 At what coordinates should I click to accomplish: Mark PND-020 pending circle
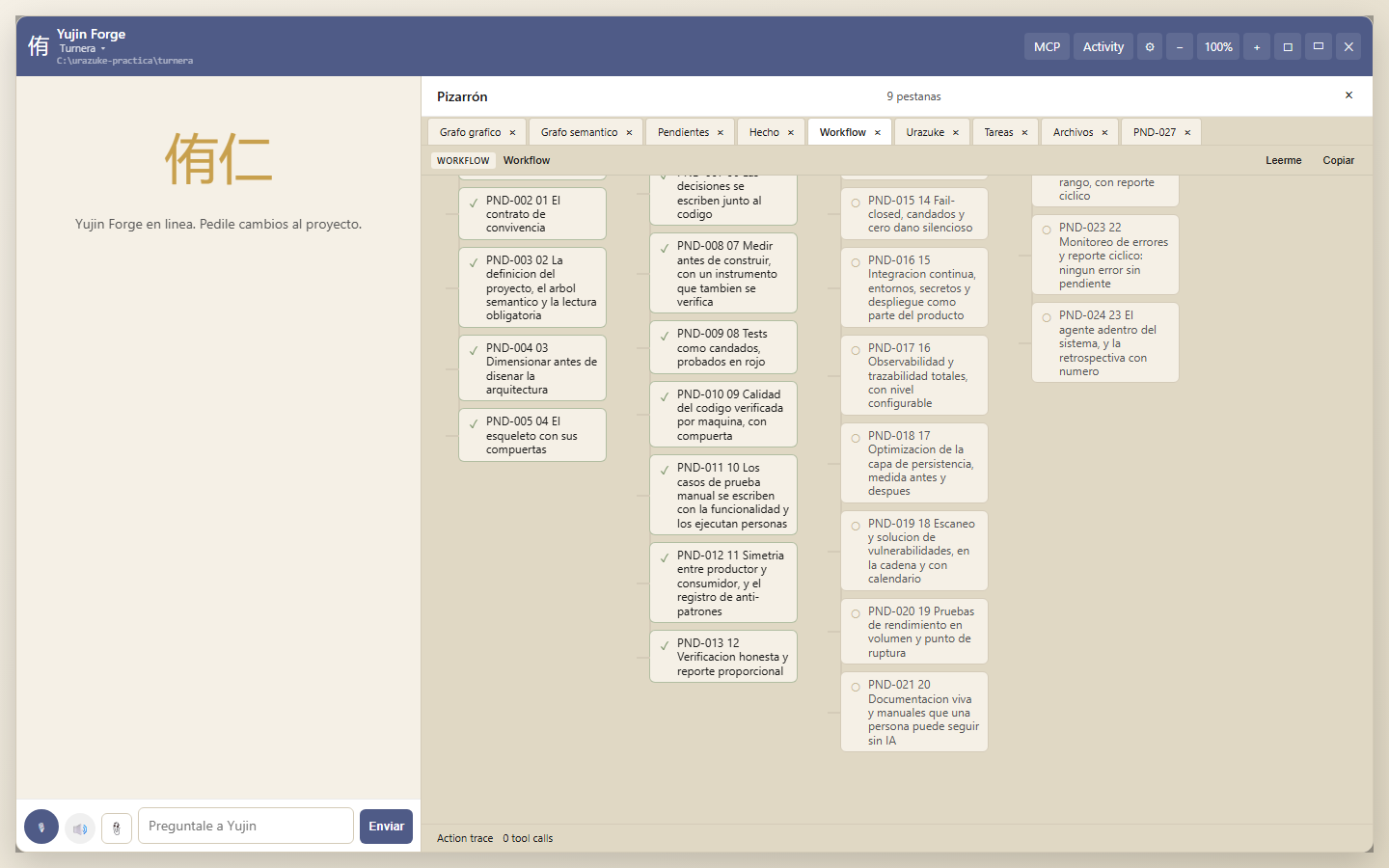[856, 614]
